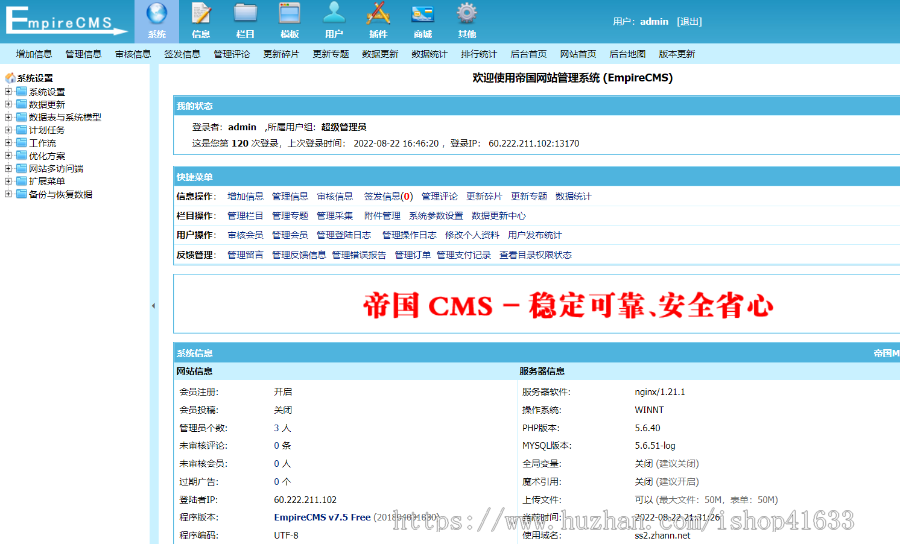Open 管理留言 in feedback row
Screen dimensions: 900x544
pyautogui.click(x=245, y=255)
